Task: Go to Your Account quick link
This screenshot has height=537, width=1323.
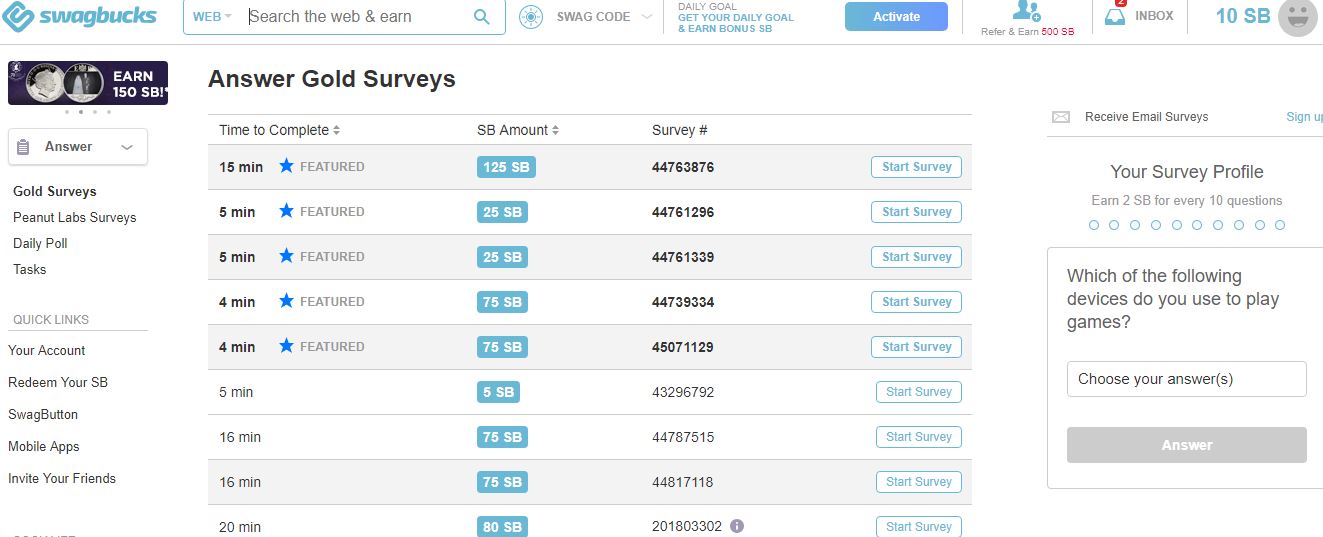Action: click(x=47, y=350)
